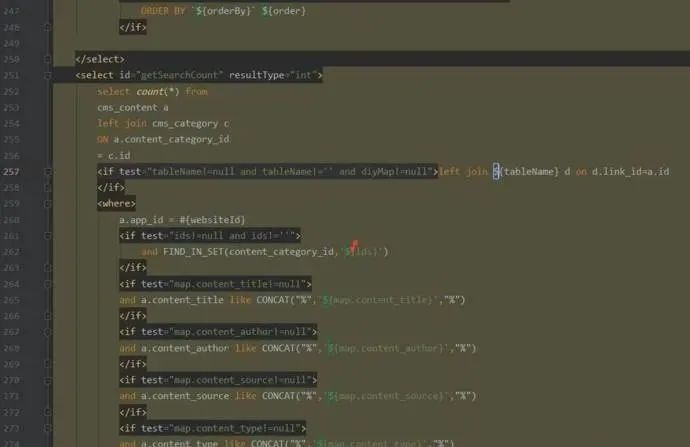
Task: Click a.content_category_id on line 255
Action: tap(171, 139)
